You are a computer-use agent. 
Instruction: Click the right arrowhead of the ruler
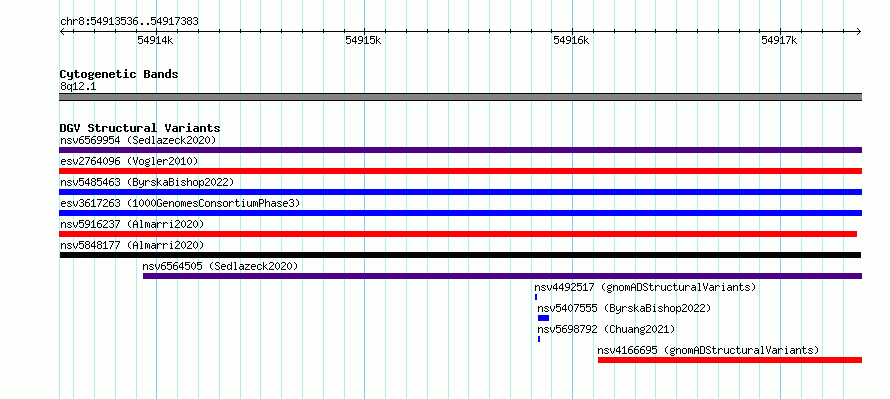point(859,32)
